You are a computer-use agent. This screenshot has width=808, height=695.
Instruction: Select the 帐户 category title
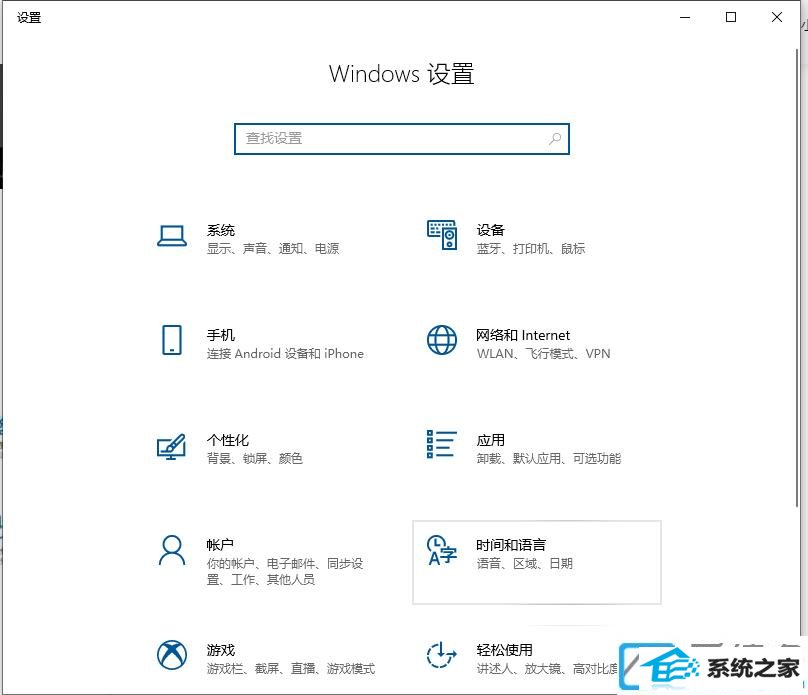[220, 545]
